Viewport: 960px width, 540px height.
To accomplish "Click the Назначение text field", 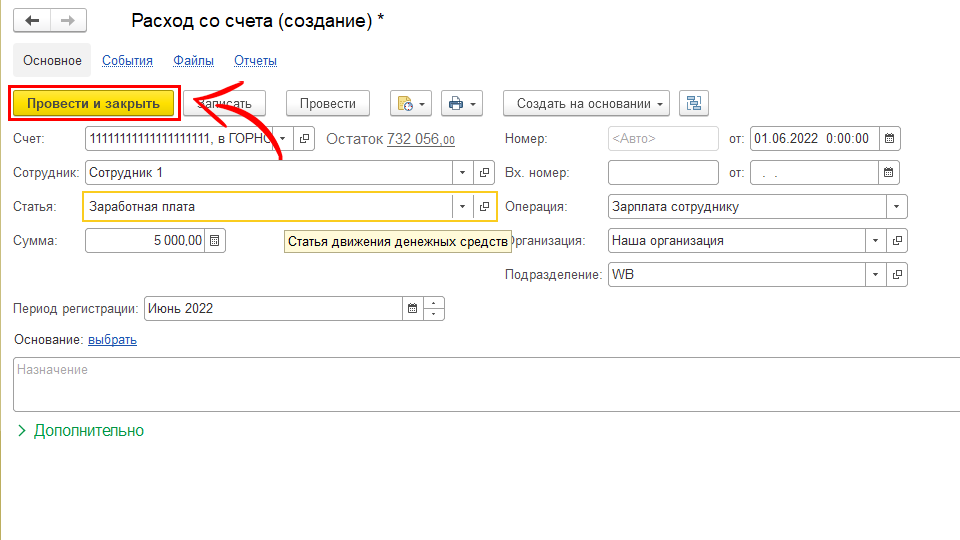I will click(x=480, y=385).
